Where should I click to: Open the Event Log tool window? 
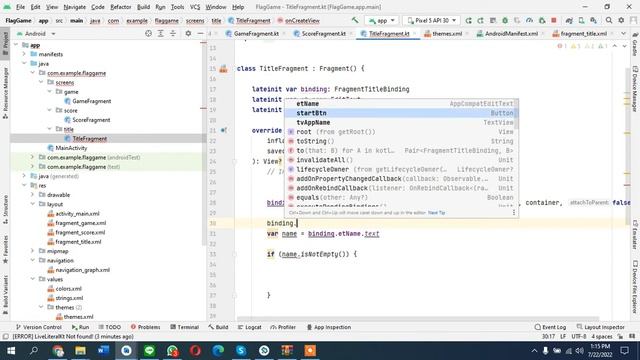coord(550,327)
